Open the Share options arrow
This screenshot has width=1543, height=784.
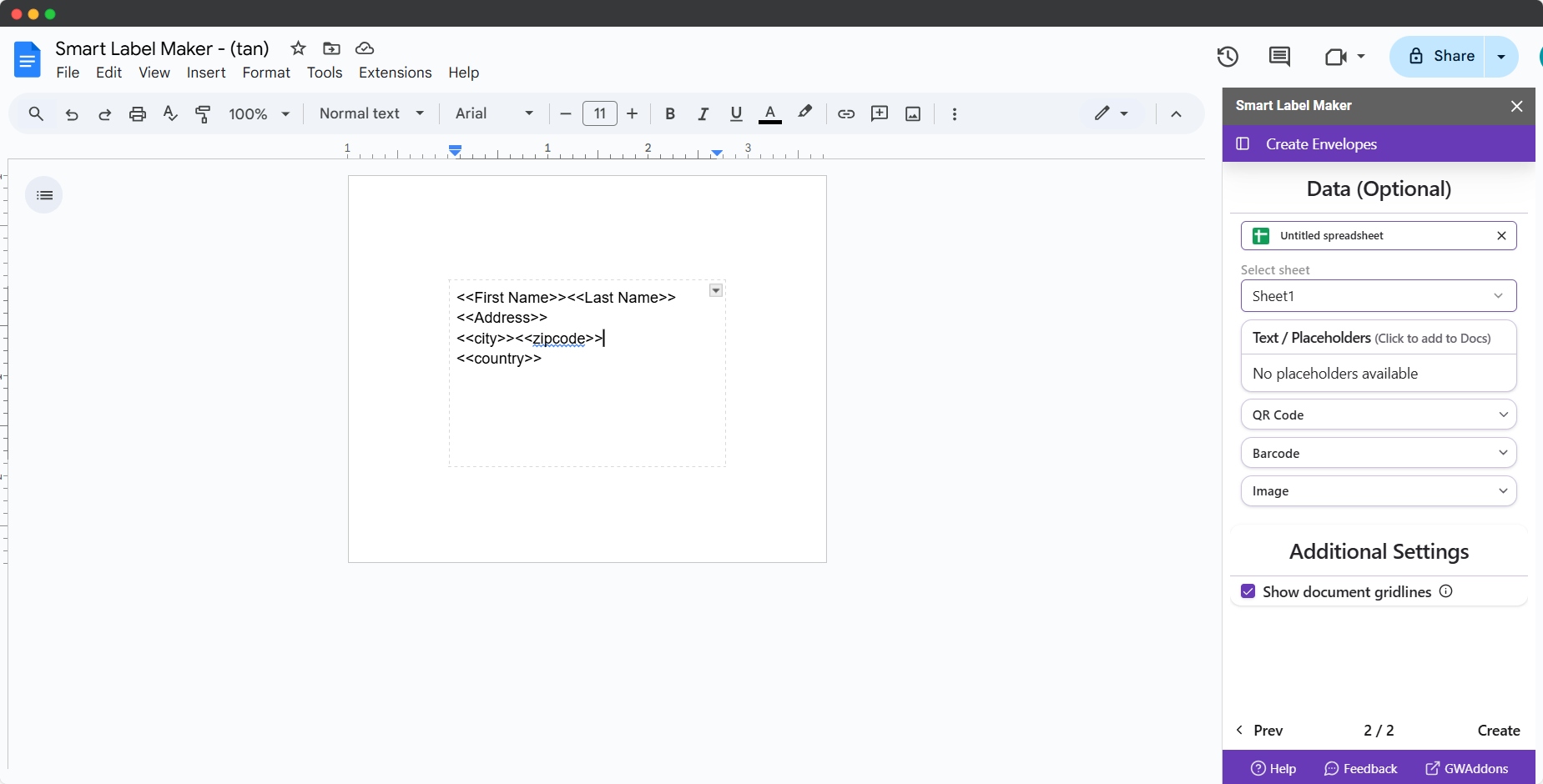1501,57
